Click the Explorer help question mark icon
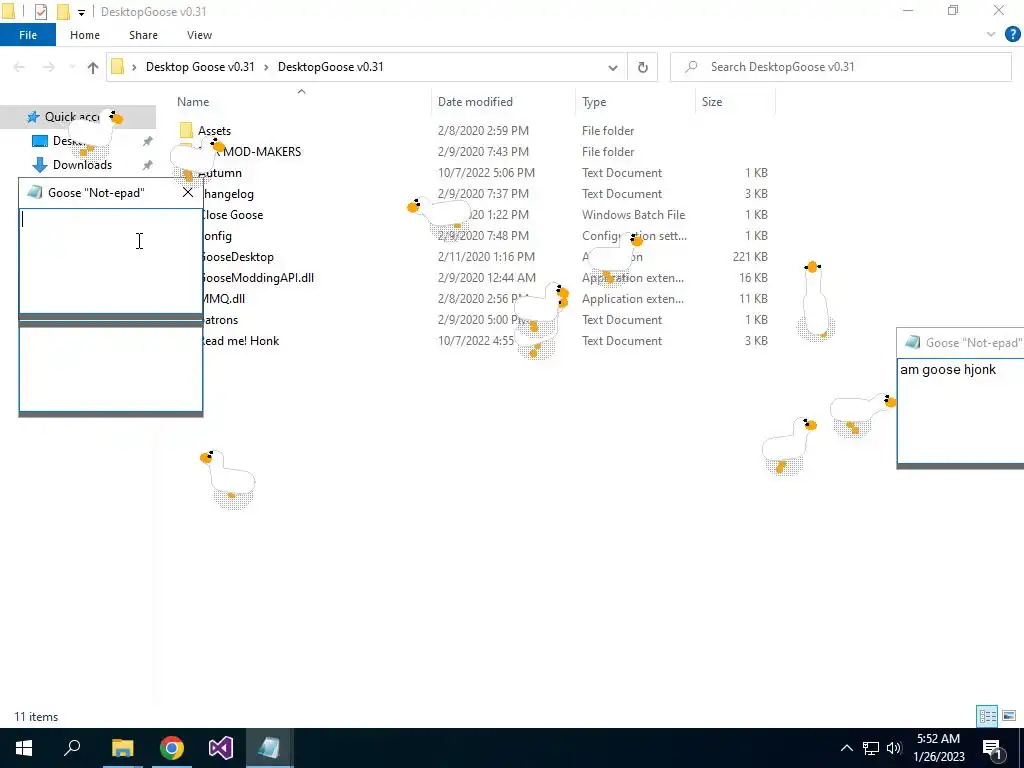The image size is (1024, 768). [1012, 35]
